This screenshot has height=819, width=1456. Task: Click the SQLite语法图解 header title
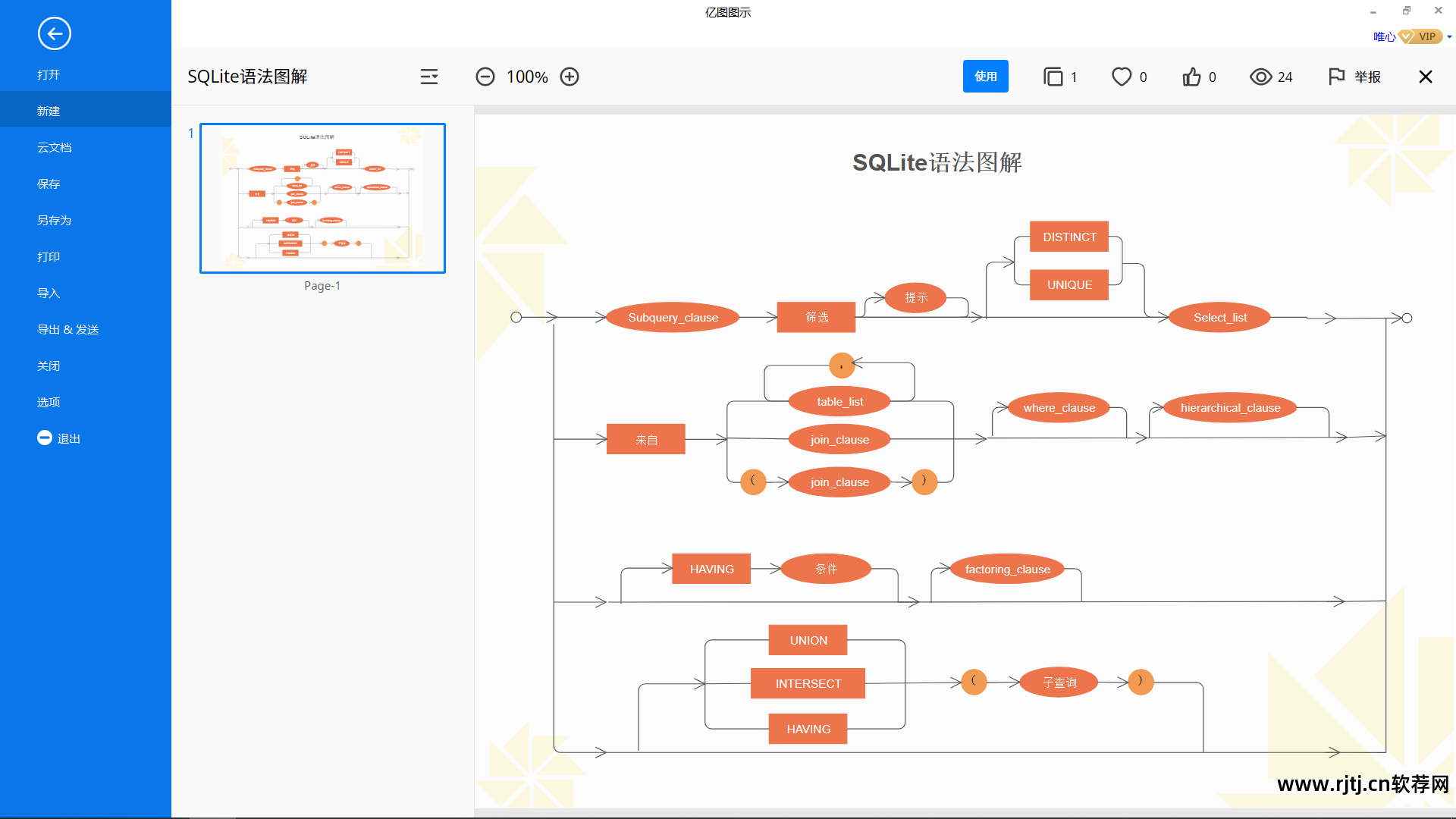247,77
